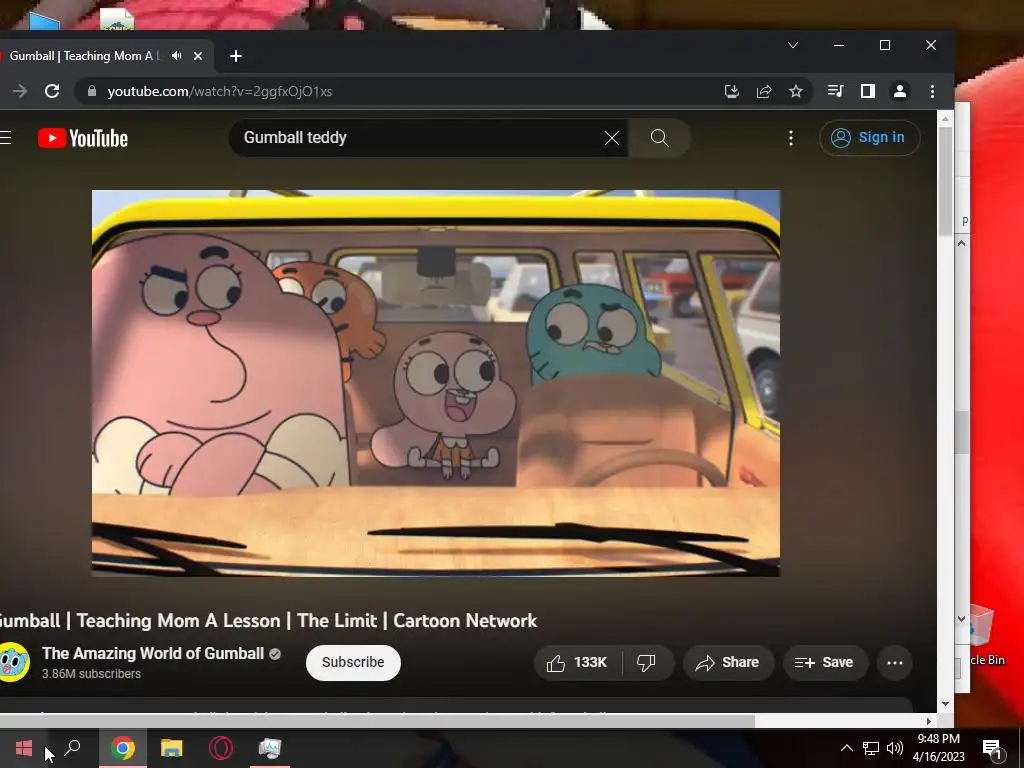The image size is (1024, 768).
Task: Bookmark this tab with the star icon
Action: pos(795,91)
